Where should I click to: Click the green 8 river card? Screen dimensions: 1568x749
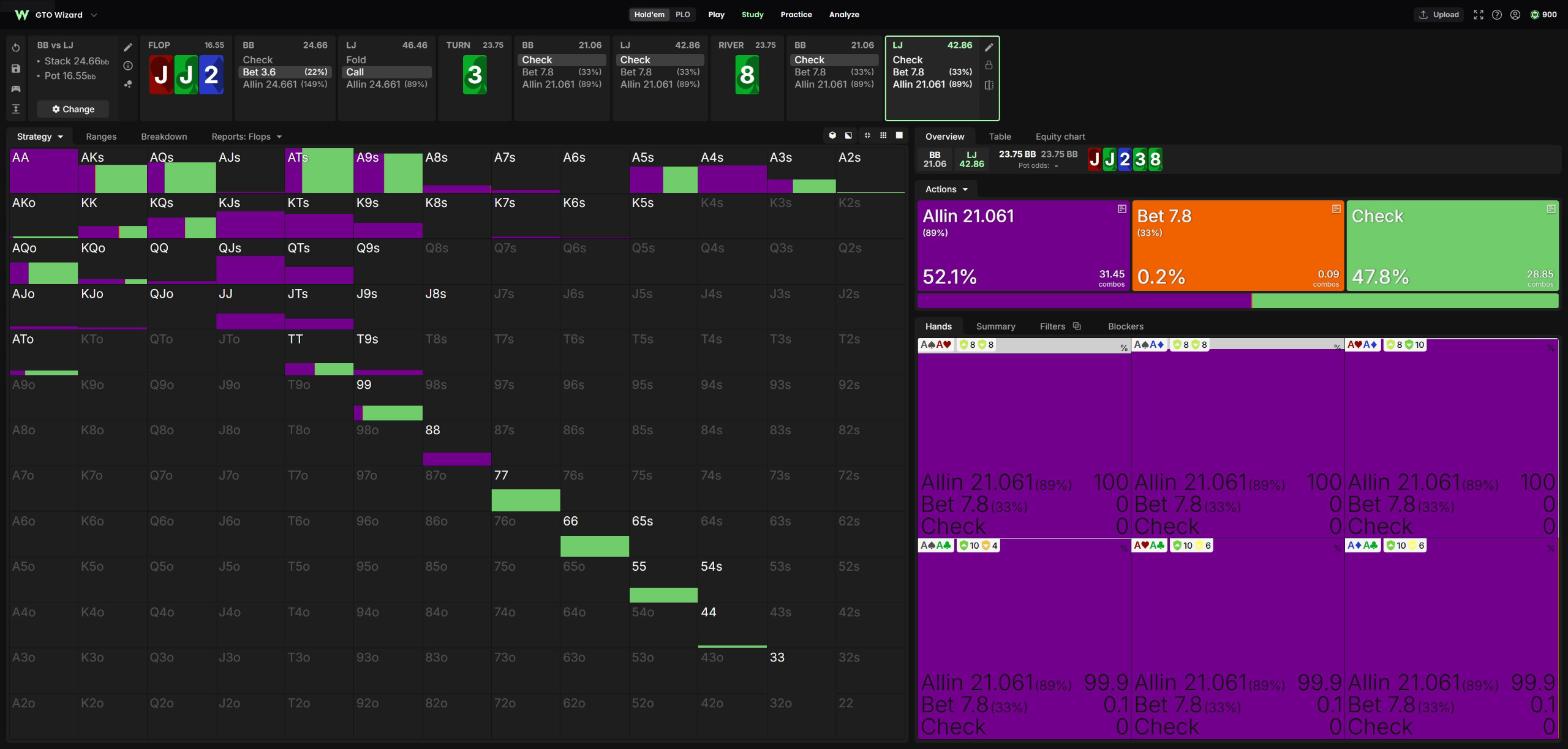click(x=747, y=75)
